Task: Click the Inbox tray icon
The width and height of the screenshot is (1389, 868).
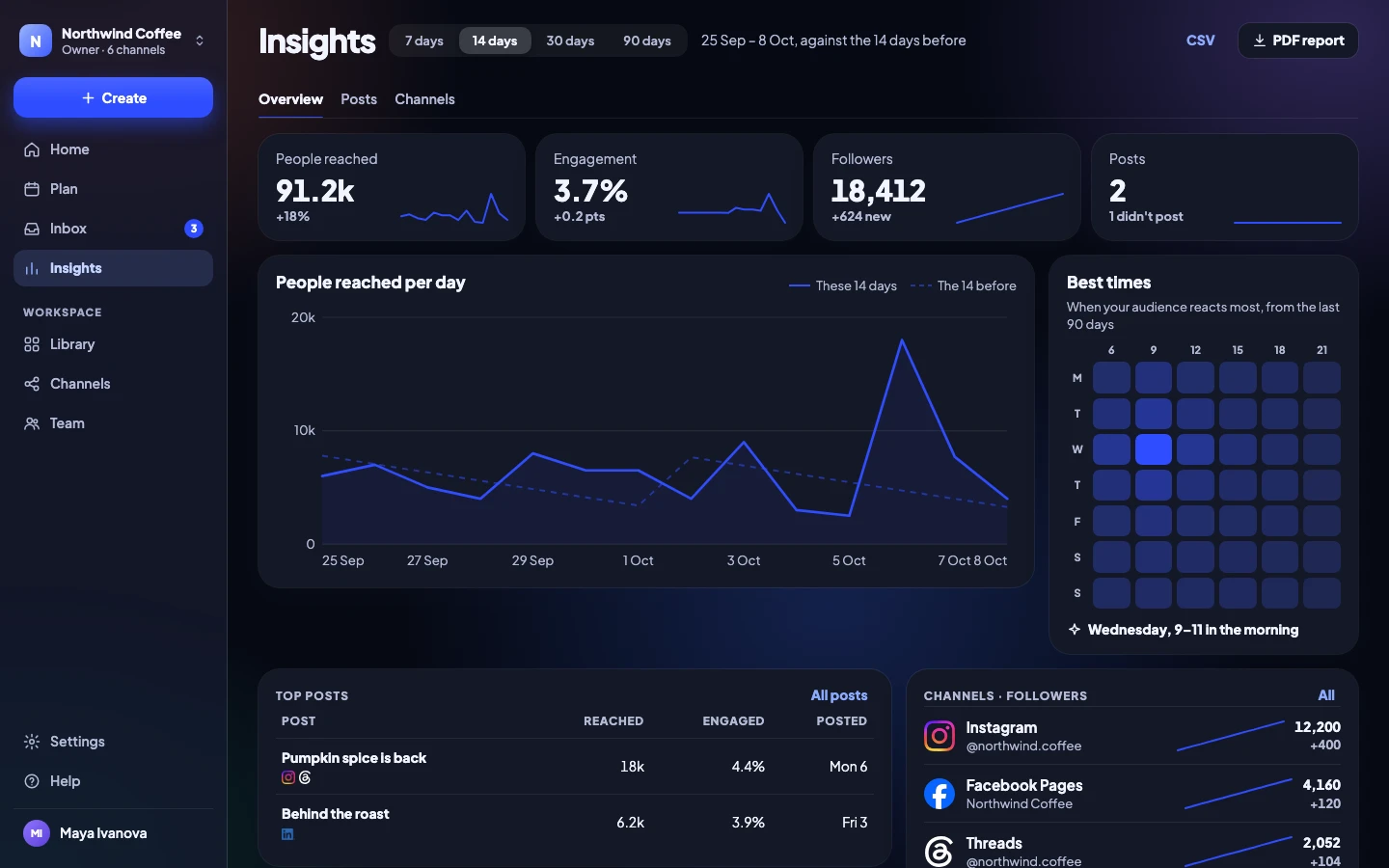Action: pyautogui.click(x=32, y=229)
